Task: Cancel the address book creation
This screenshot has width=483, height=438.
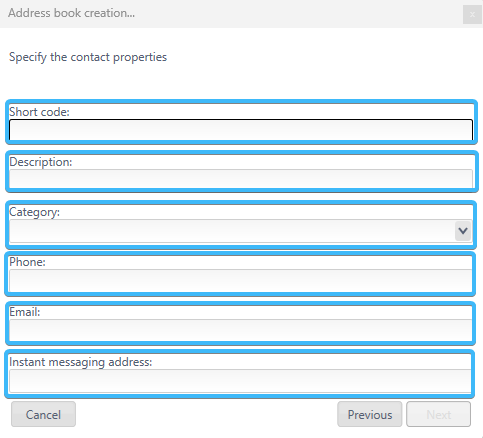Action: [43, 414]
